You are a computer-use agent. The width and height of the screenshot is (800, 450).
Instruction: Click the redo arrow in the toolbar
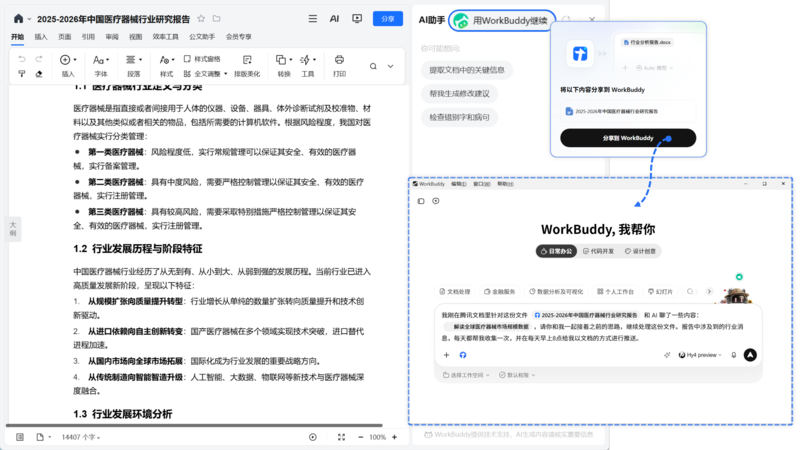click(x=39, y=59)
